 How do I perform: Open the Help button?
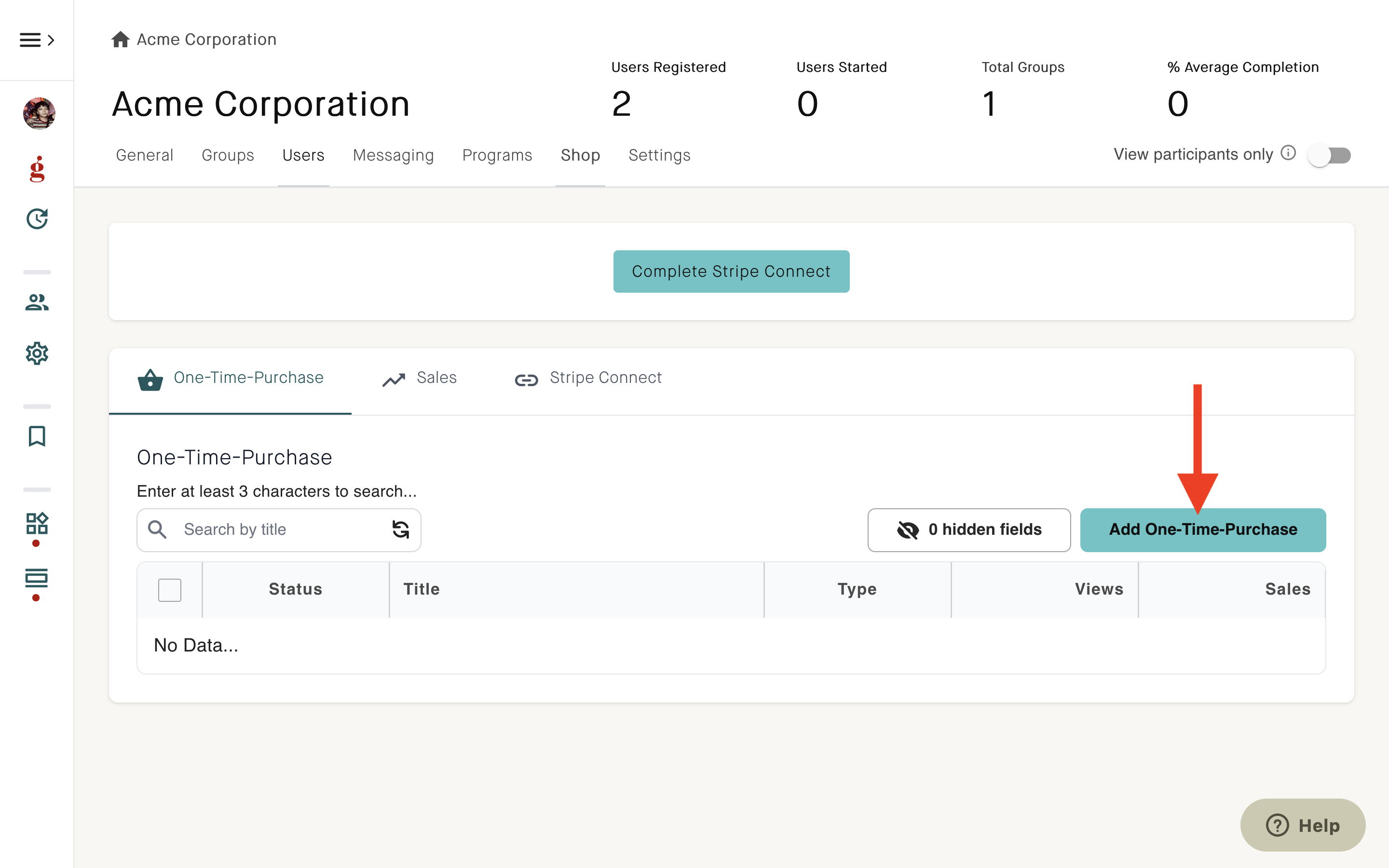tap(1302, 825)
